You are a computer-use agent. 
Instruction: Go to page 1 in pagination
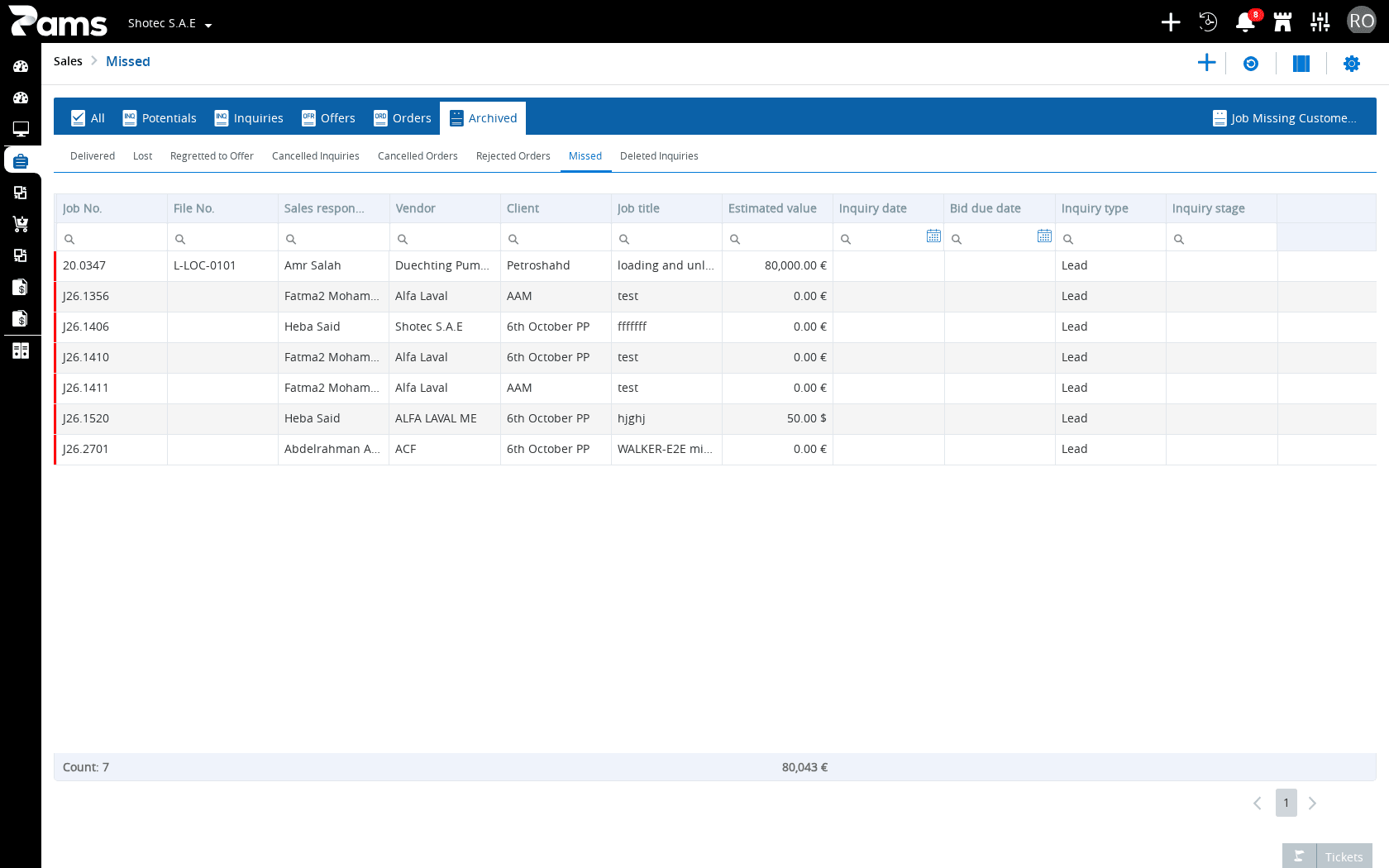pos(1286,803)
